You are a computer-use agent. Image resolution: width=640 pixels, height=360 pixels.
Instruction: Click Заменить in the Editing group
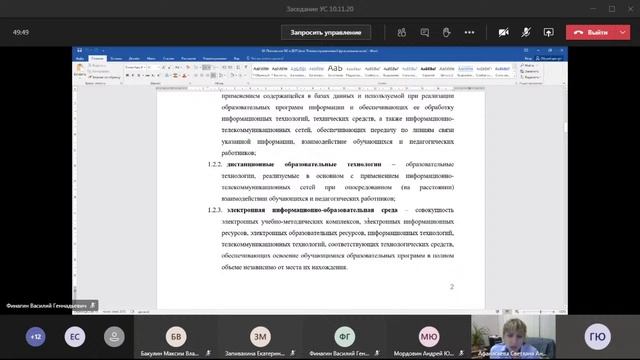tap(529, 71)
